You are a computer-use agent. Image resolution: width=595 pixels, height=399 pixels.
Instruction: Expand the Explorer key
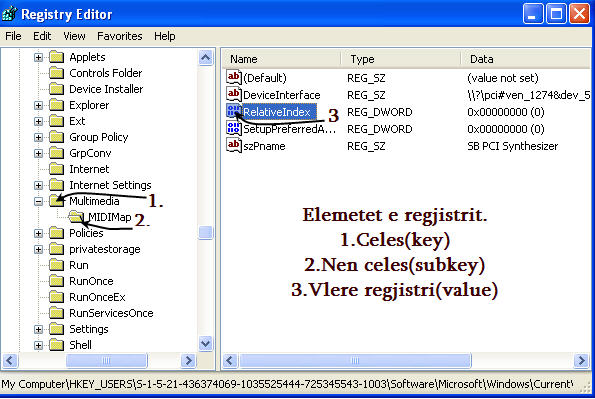pyautogui.click(x=38, y=105)
